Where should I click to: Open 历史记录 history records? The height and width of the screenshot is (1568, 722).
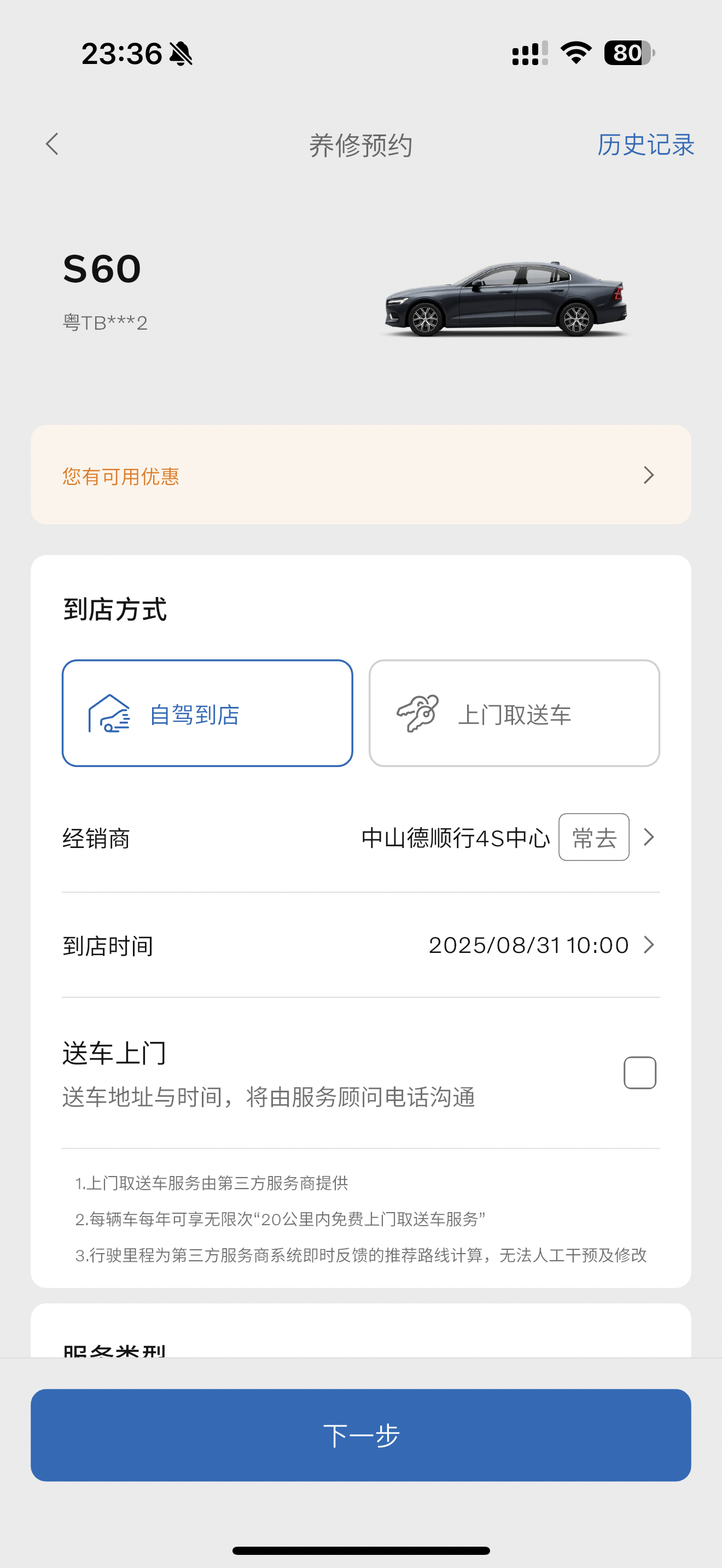(645, 145)
